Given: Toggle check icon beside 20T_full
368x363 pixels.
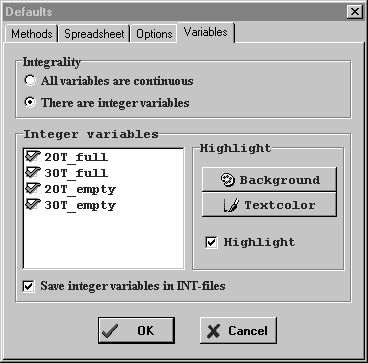Looking at the screenshot, I should (33, 156).
